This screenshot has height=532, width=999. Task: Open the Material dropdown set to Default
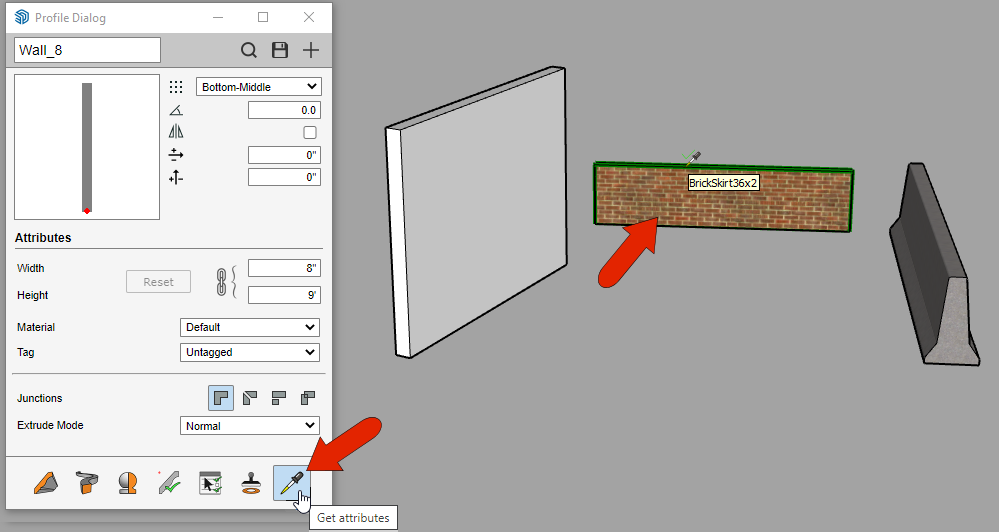250,327
